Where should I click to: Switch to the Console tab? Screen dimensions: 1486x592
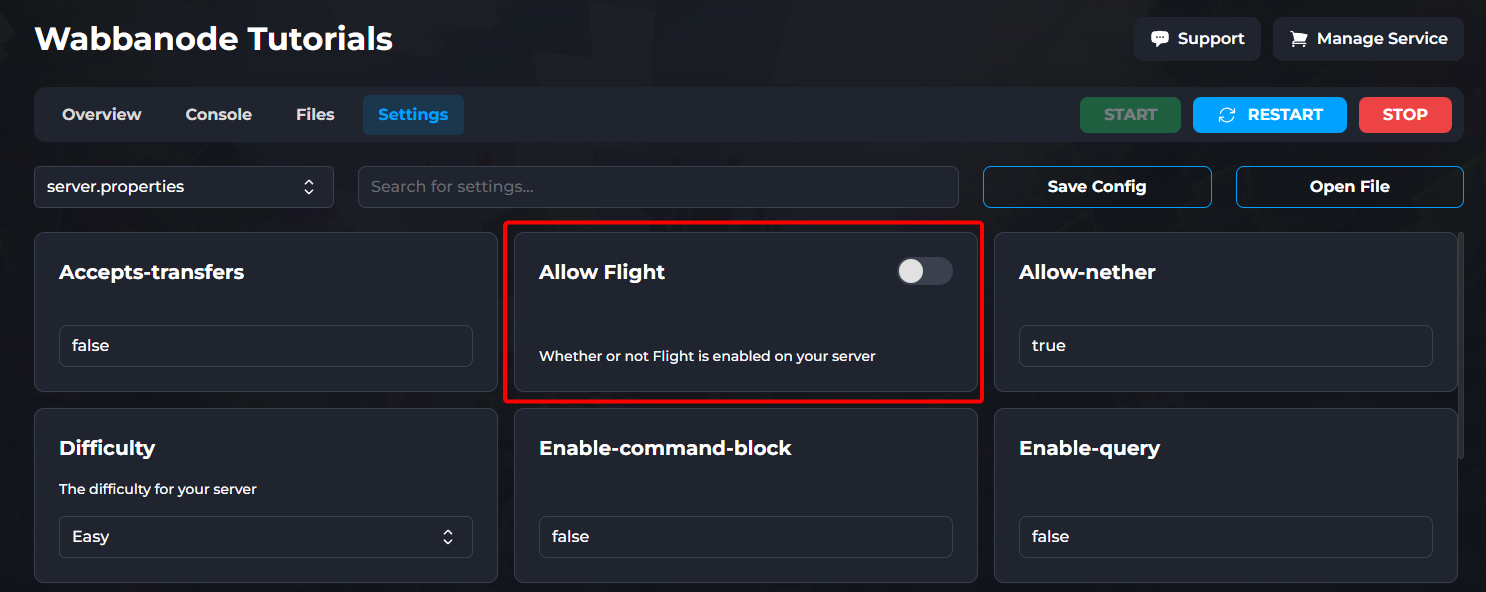coord(218,114)
